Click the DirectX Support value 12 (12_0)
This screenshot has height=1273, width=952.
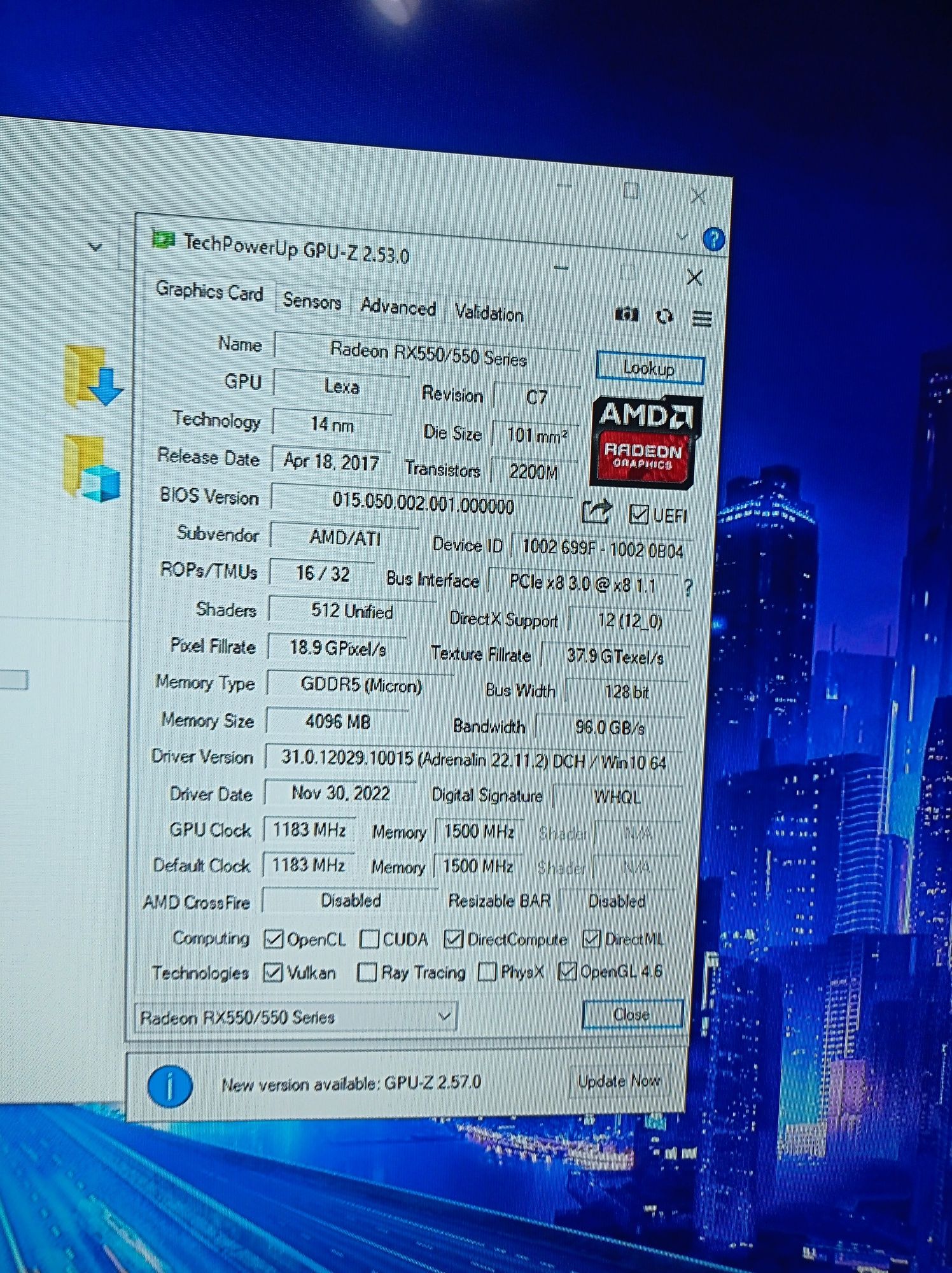click(x=629, y=620)
